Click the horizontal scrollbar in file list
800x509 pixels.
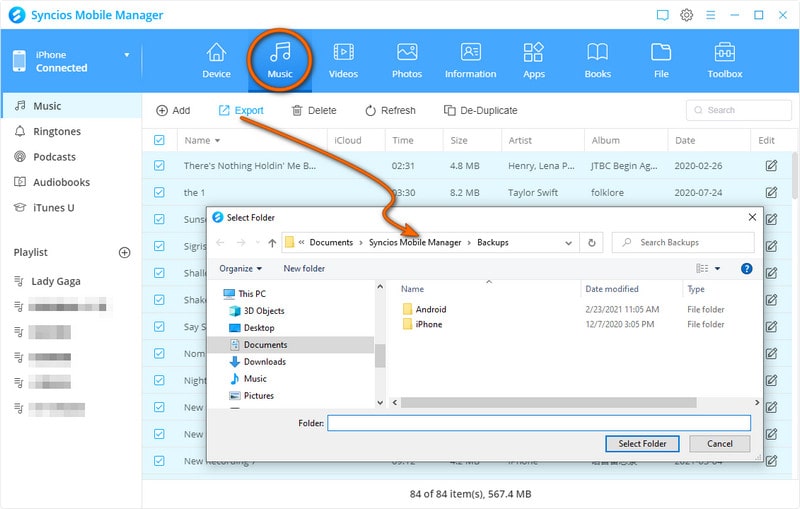click(x=560, y=403)
